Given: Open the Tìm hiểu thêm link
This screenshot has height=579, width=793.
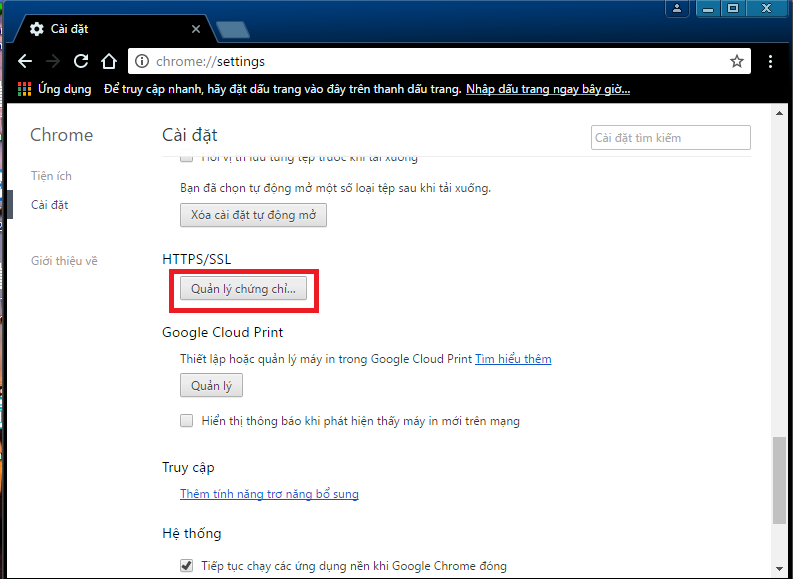Looking at the screenshot, I should point(513,359).
